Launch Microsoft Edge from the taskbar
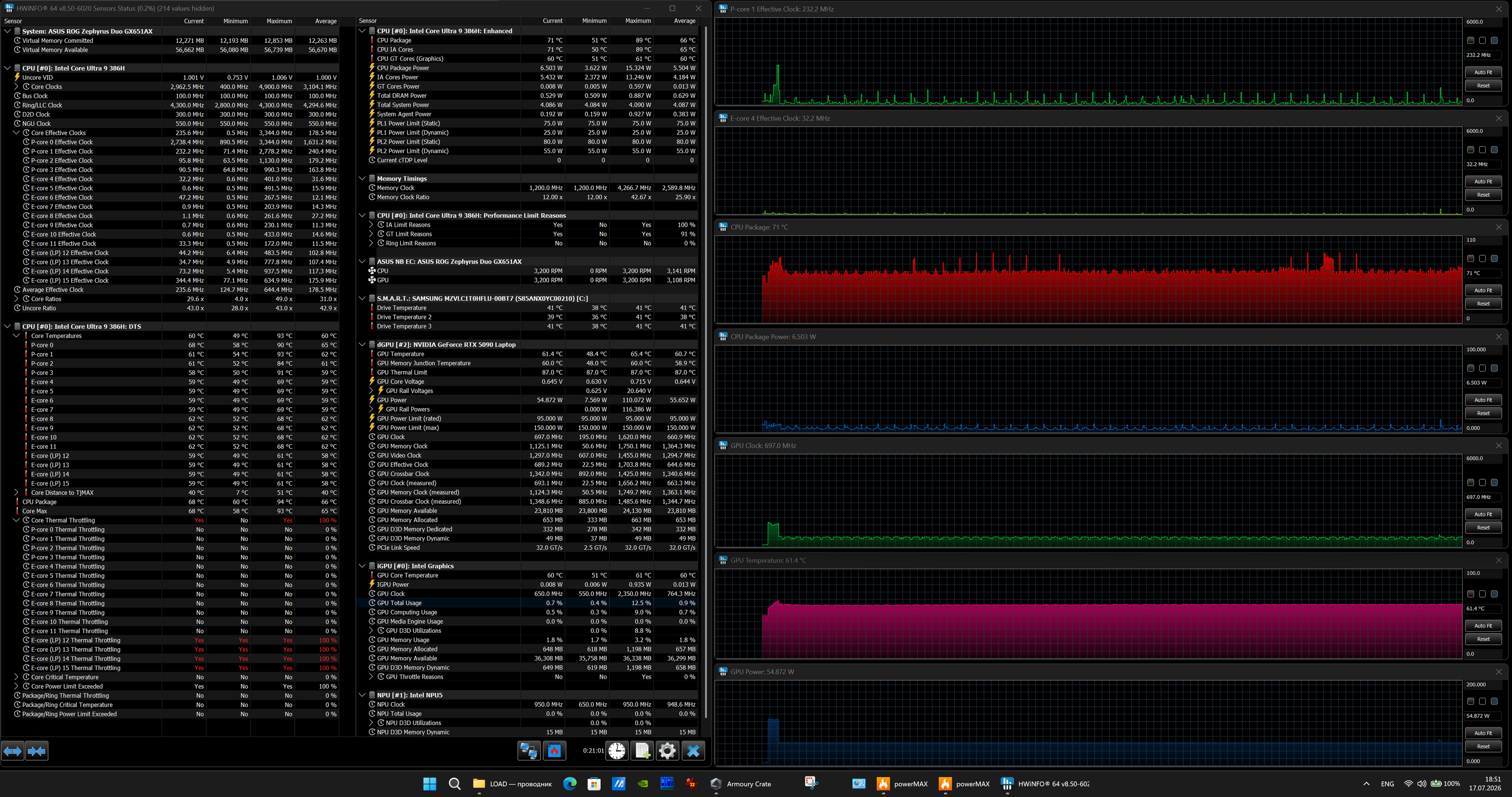Image resolution: width=1512 pixels, height=797 pixels. [570, 783]
